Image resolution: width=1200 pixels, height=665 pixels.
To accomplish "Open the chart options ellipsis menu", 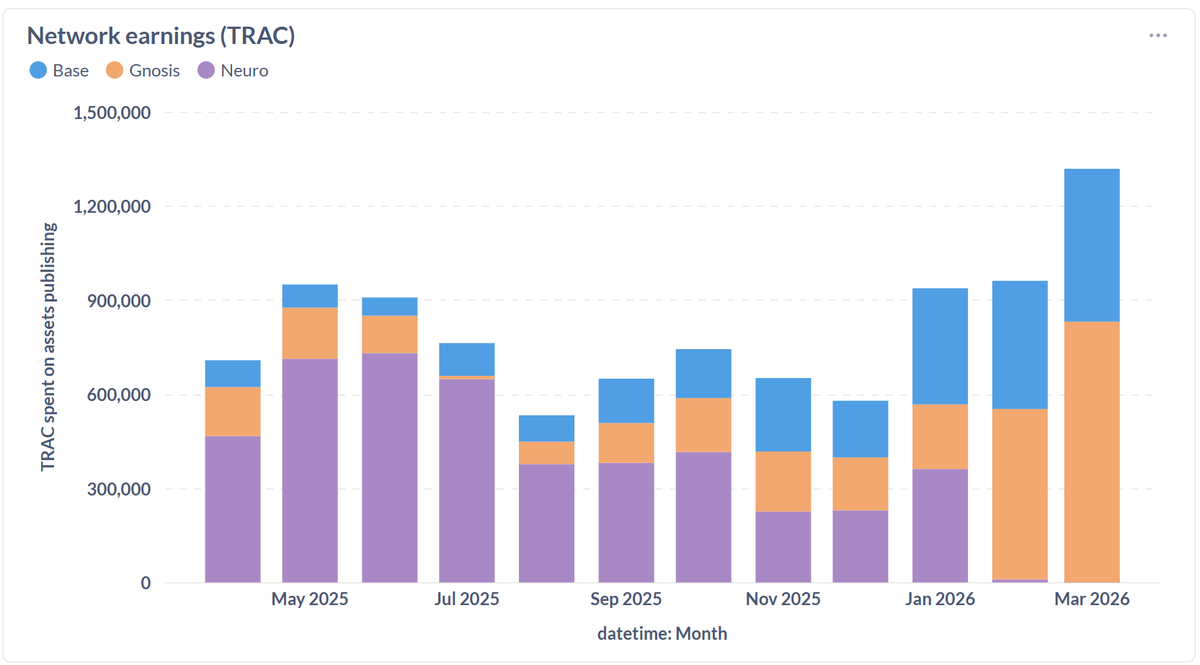I will tap(1157, 34).
